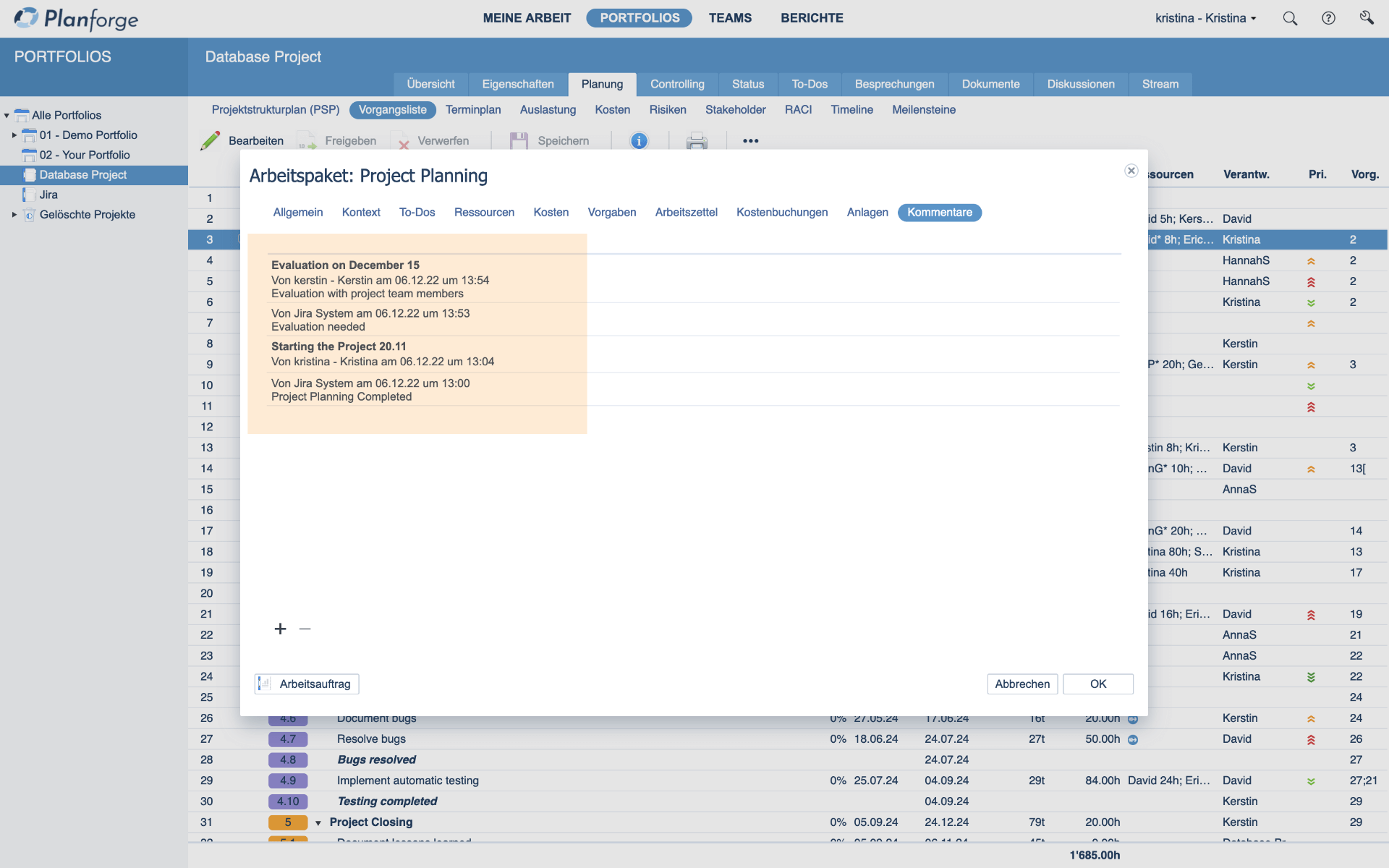Select the Jira project in the sidebar
The width and height of the screenshot is (1389, 868).
pyautogui.click(x=50, y=195)
